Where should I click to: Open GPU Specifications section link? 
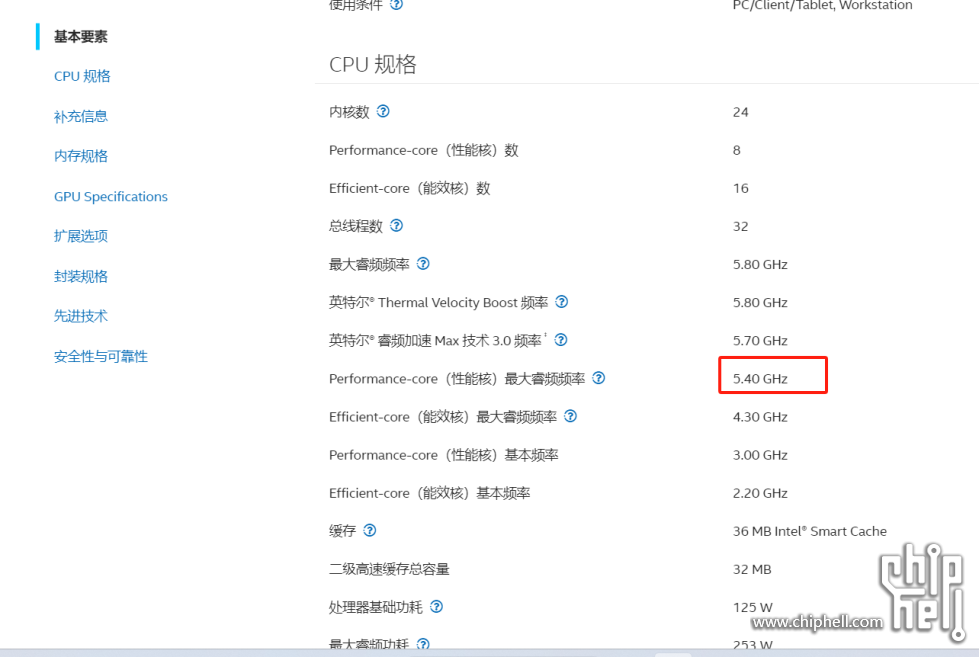(x=111, y=196)
